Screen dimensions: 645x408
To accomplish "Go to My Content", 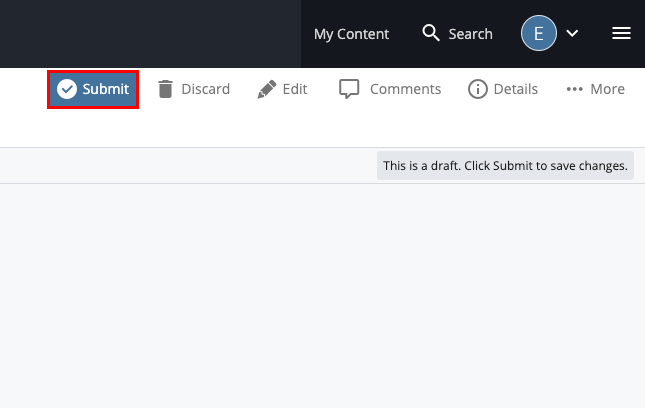I will (x=351, y=34).
